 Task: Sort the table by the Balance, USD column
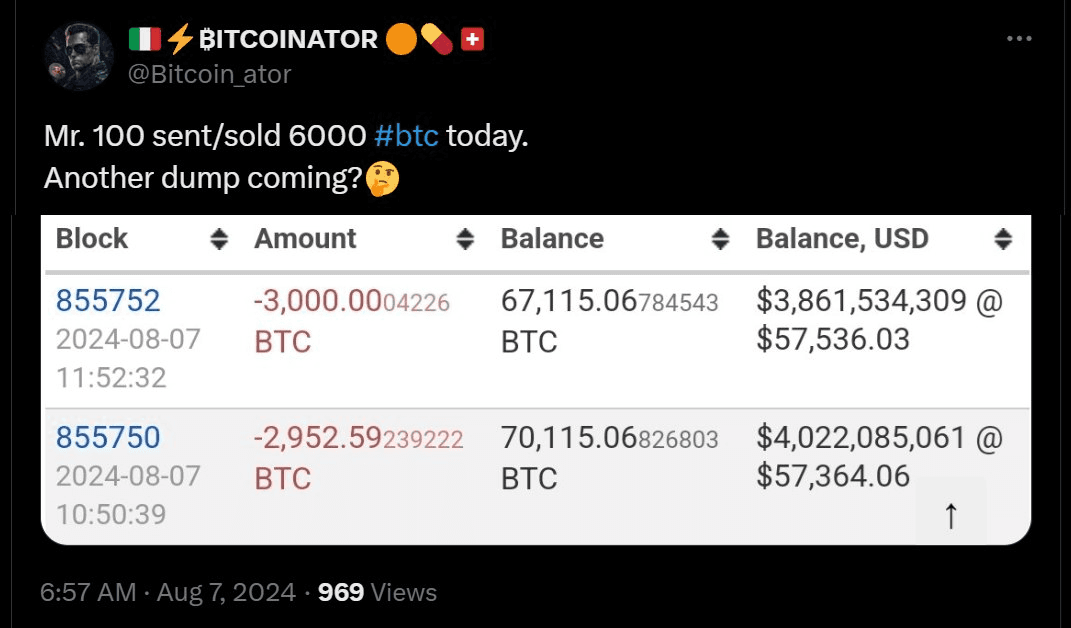(x=1004, y=239)
